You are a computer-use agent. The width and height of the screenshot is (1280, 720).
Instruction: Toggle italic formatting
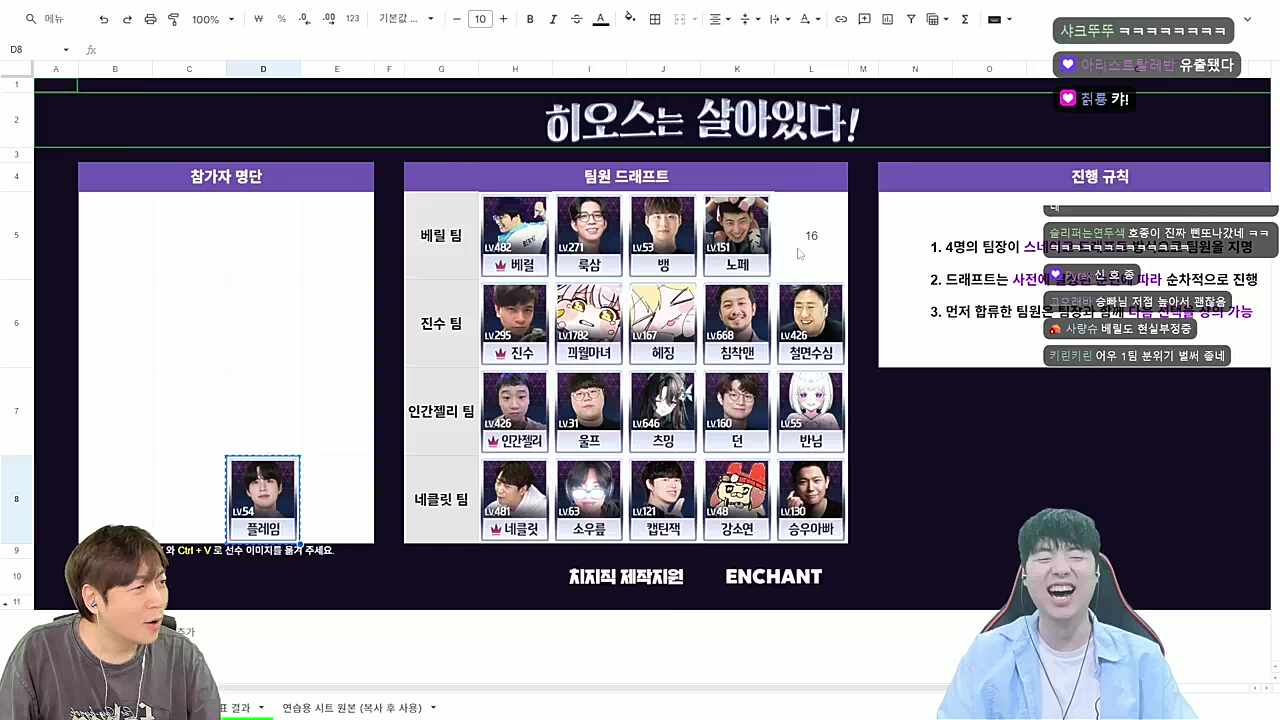point(553,19)
